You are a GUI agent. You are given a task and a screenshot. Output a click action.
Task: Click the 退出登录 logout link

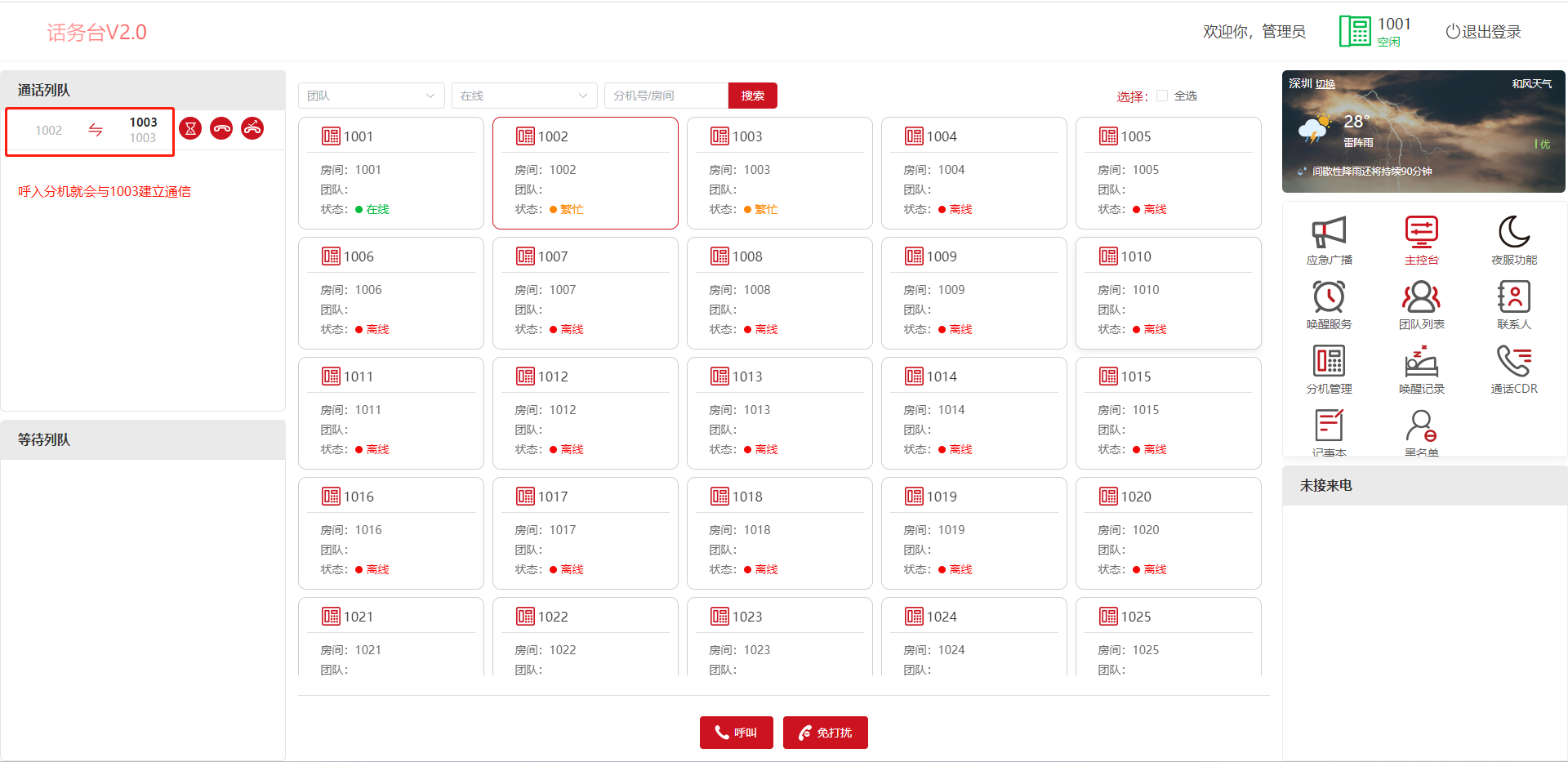coord(1483,32)
